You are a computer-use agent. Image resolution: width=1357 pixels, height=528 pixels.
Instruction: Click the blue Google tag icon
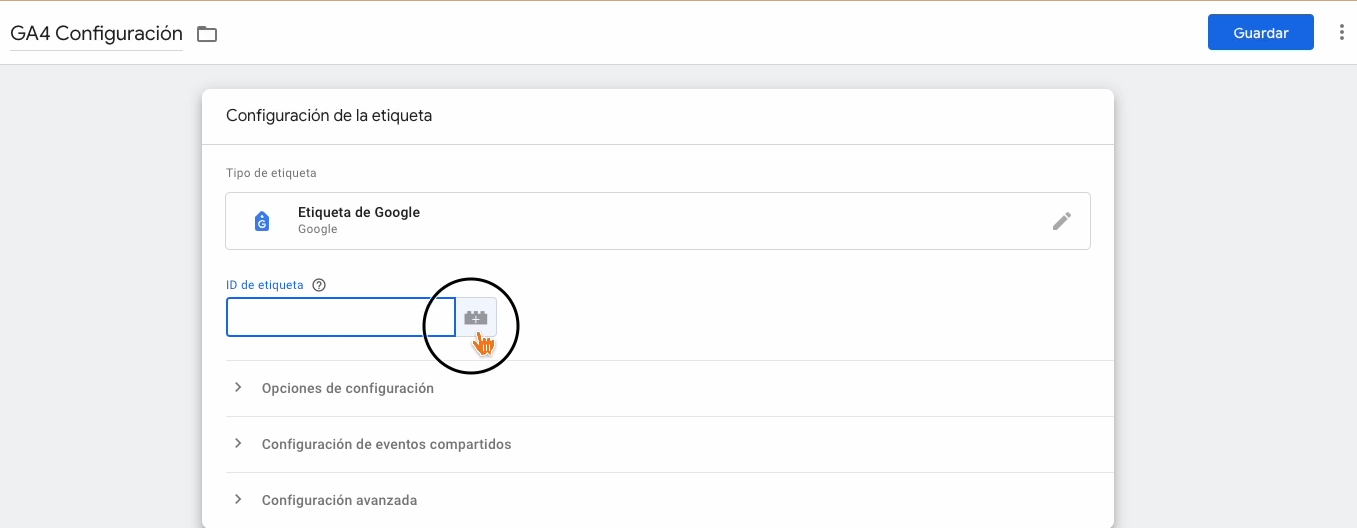262,221
